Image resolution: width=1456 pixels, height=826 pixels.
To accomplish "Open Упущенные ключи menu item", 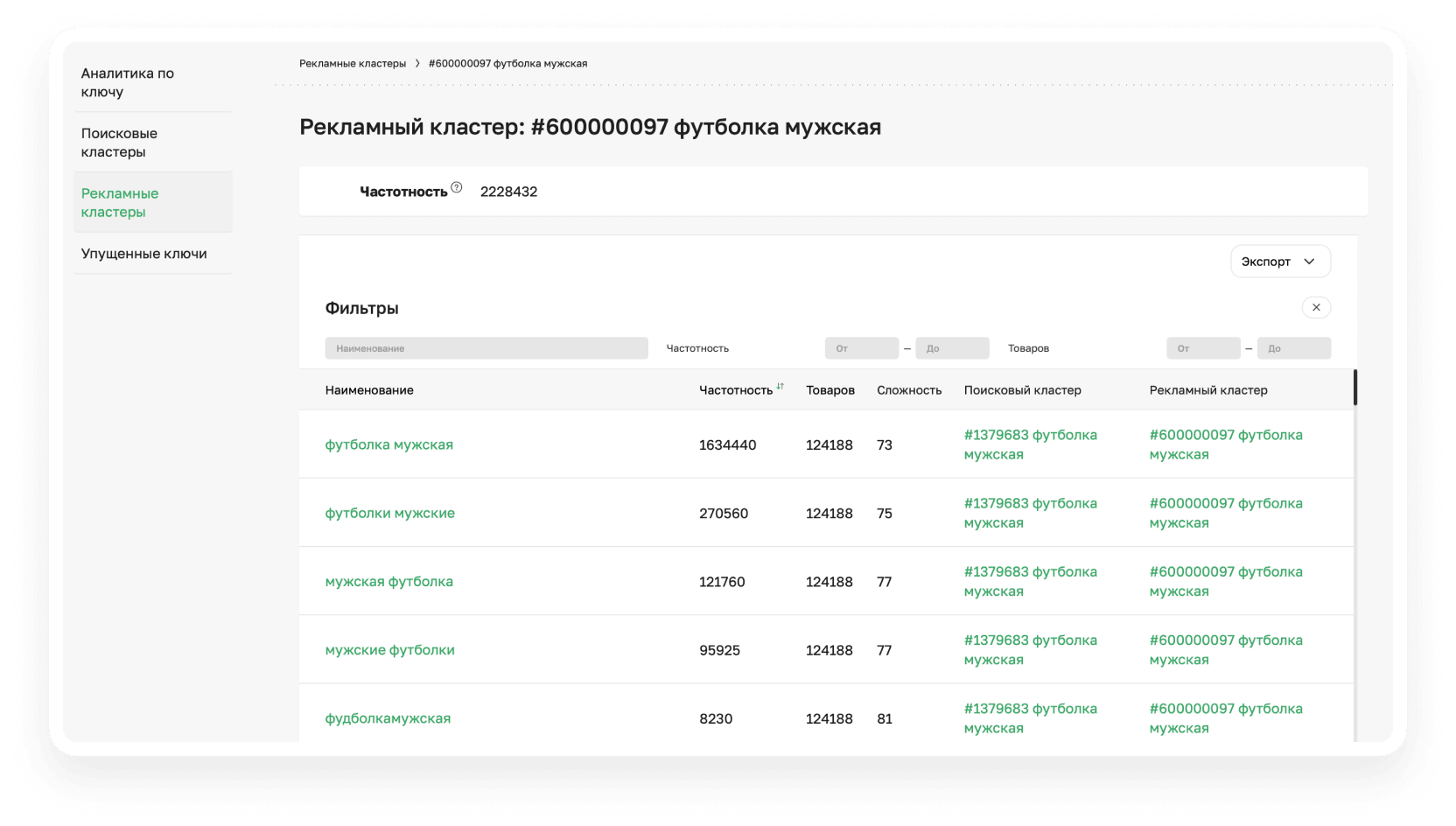I will (144, 254).
